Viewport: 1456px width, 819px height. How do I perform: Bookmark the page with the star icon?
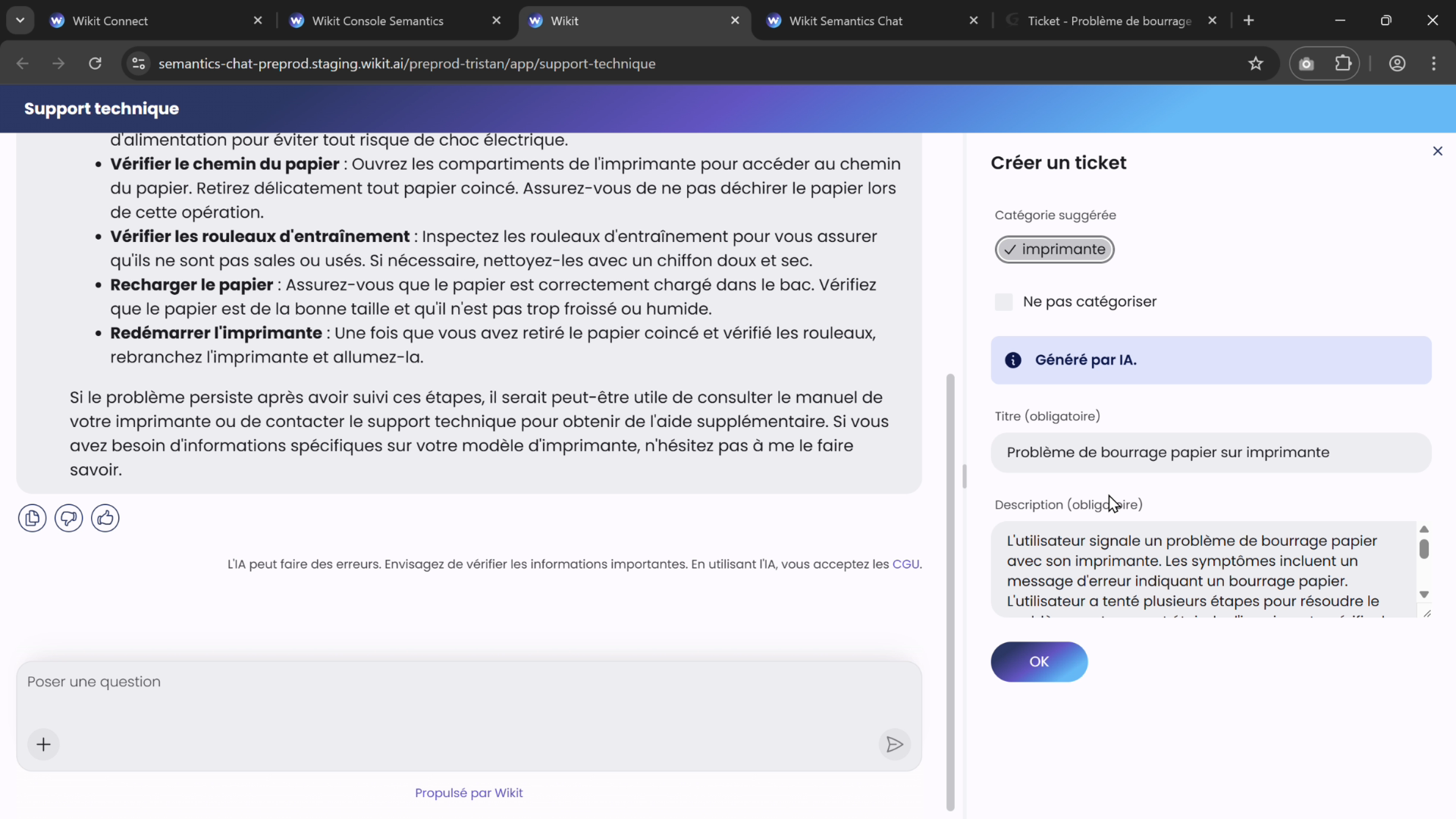tap(1256, 64)
